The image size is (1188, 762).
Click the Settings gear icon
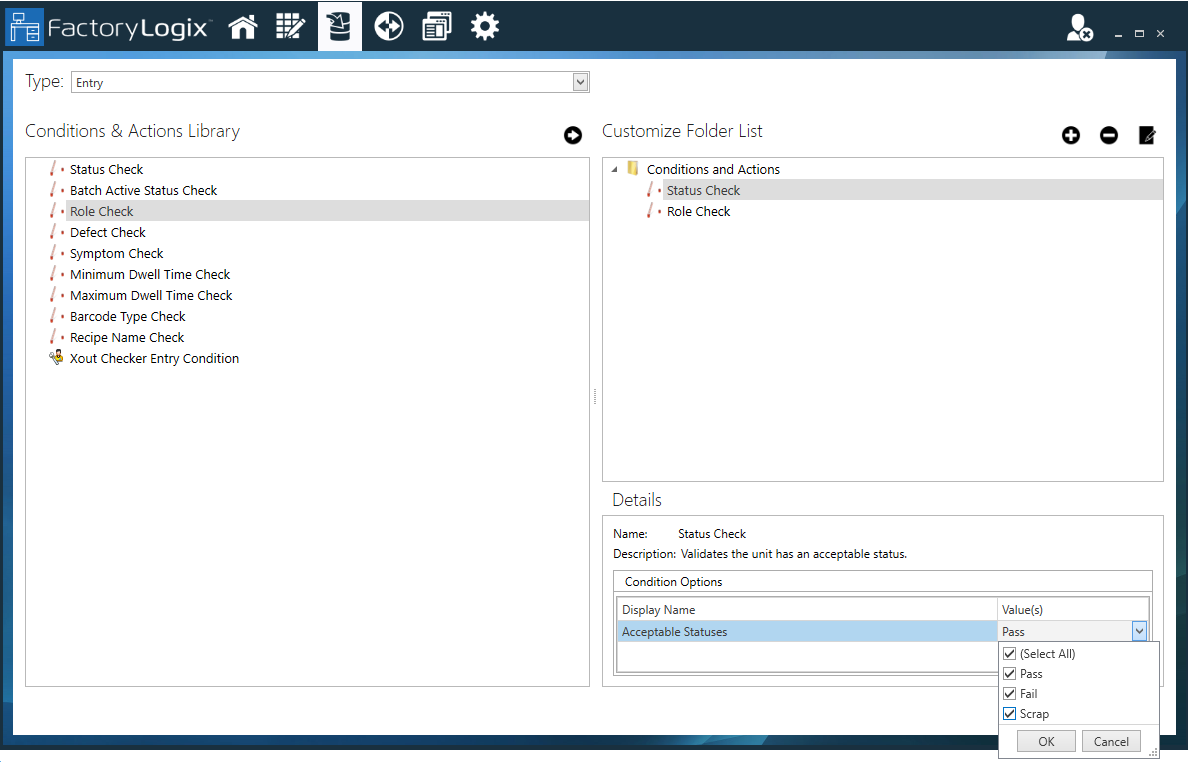click(485, 26)
